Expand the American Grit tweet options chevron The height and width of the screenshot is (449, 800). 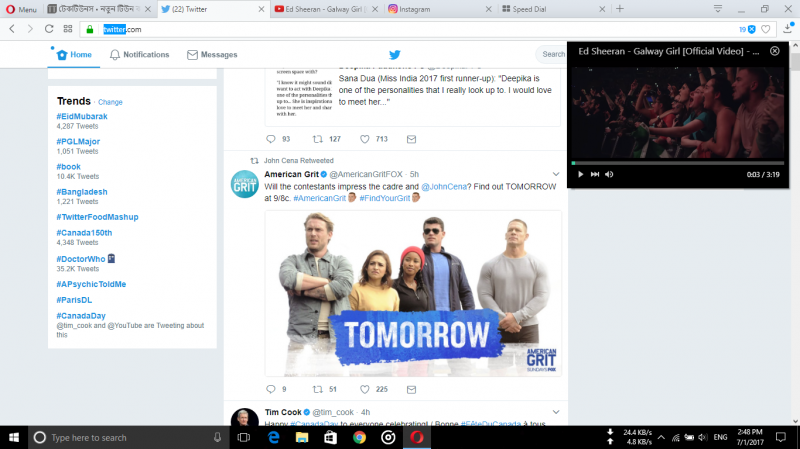(x=556, y=174)
